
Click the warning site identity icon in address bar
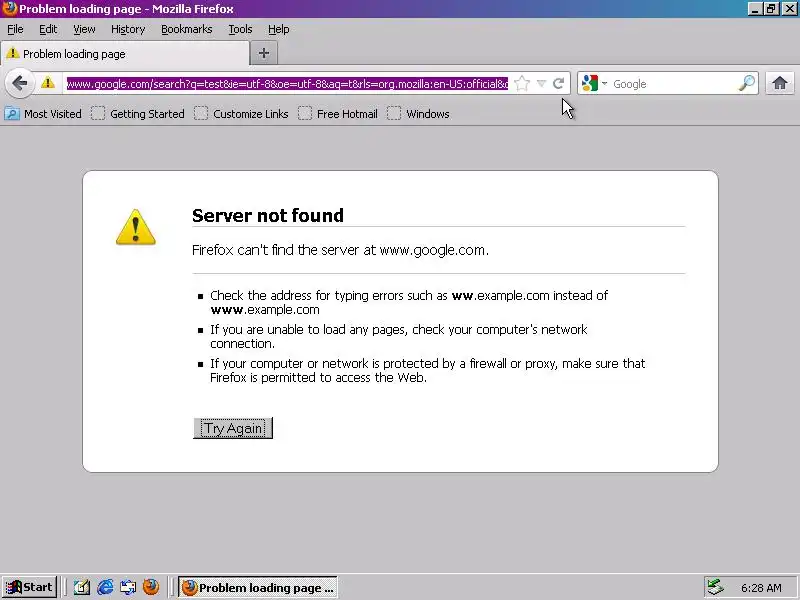(x=48, y=83)
